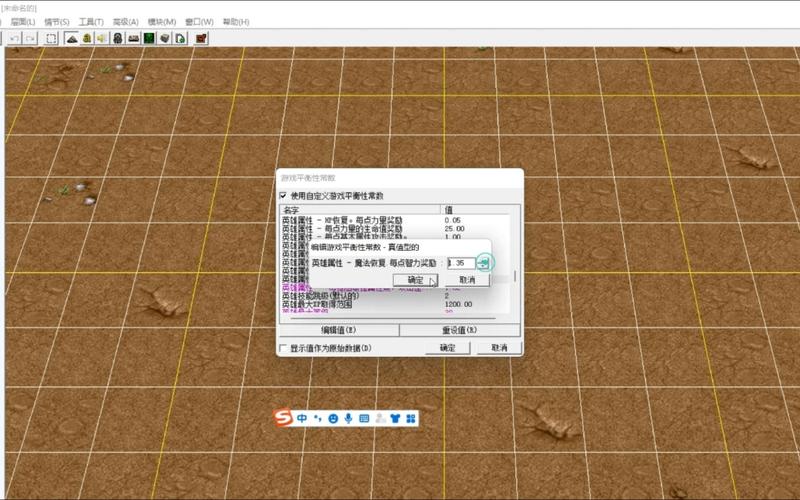Open the Trigger Editor toolbar icon

(87, 39)
